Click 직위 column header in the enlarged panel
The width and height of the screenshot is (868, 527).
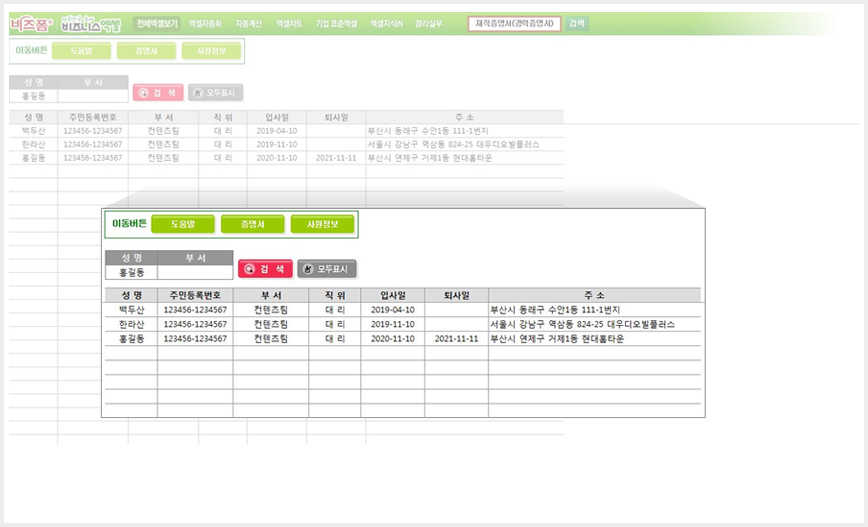[x=334, y=296]
